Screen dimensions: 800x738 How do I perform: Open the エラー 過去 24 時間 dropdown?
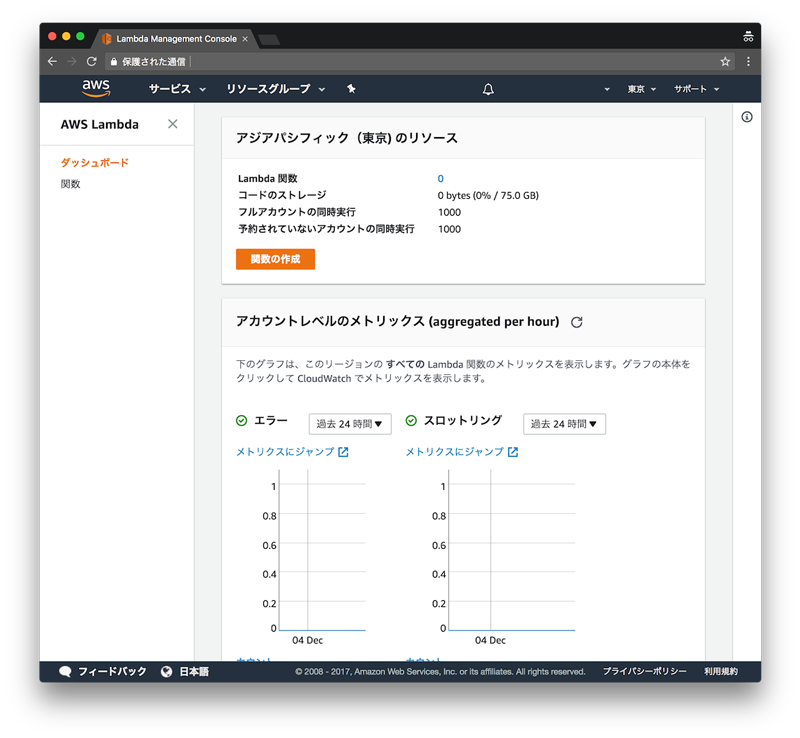pyautogui.click(x=350, y=424)
